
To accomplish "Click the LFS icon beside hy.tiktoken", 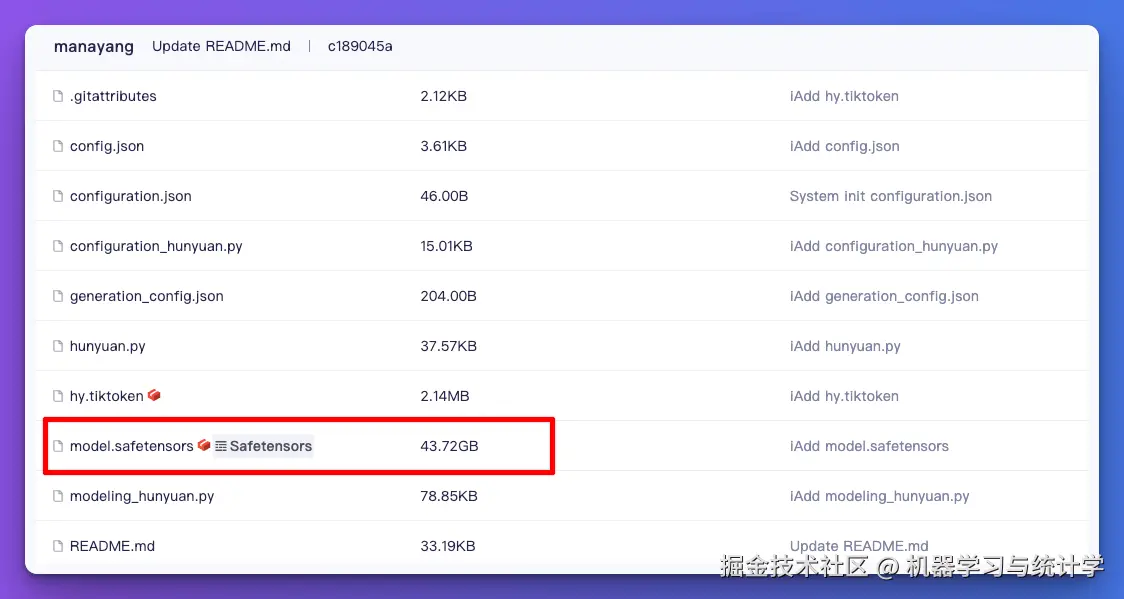I will [x=154, y=395].
